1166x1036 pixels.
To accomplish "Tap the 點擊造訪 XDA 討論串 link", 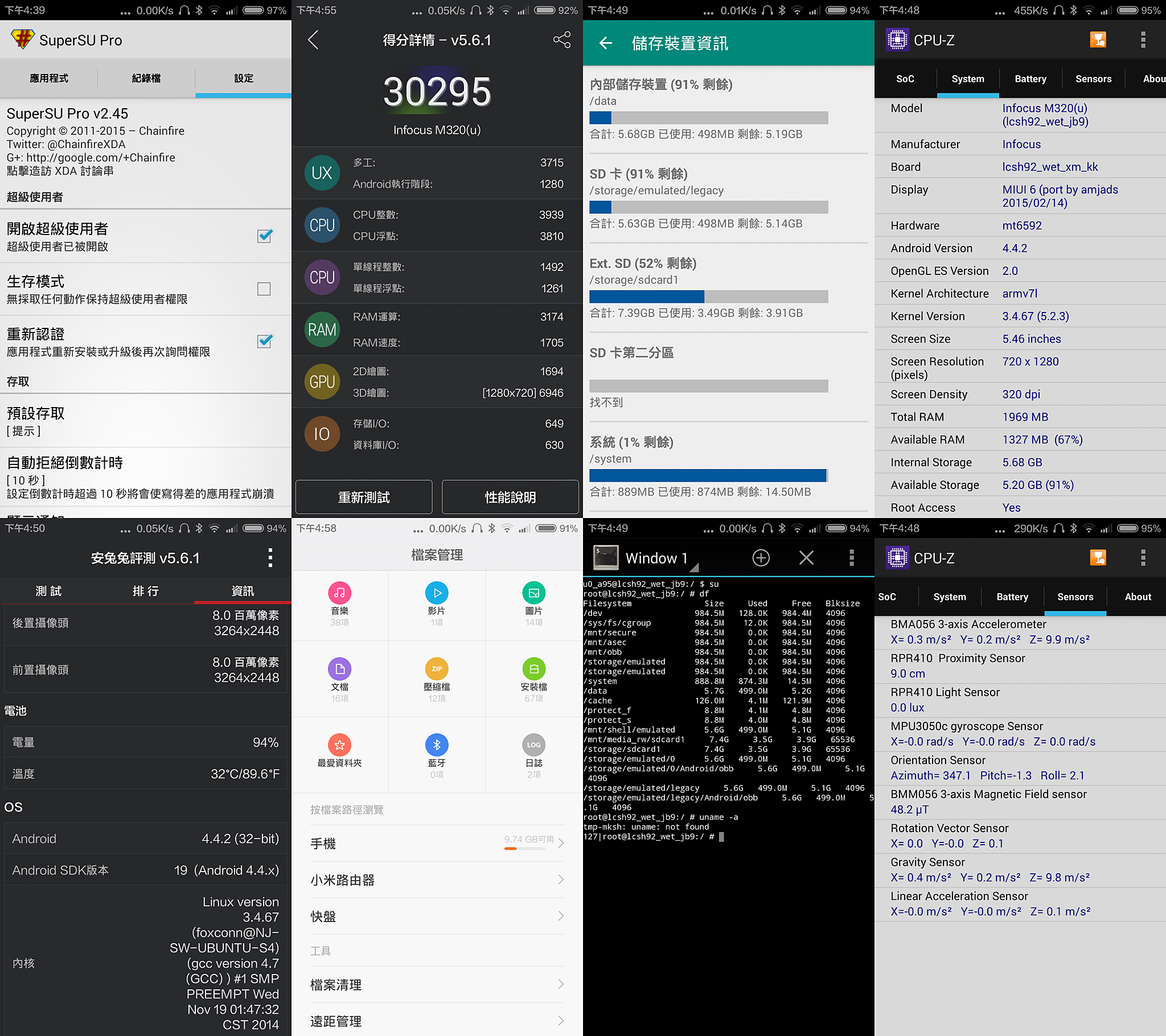I will click(60, 171).
